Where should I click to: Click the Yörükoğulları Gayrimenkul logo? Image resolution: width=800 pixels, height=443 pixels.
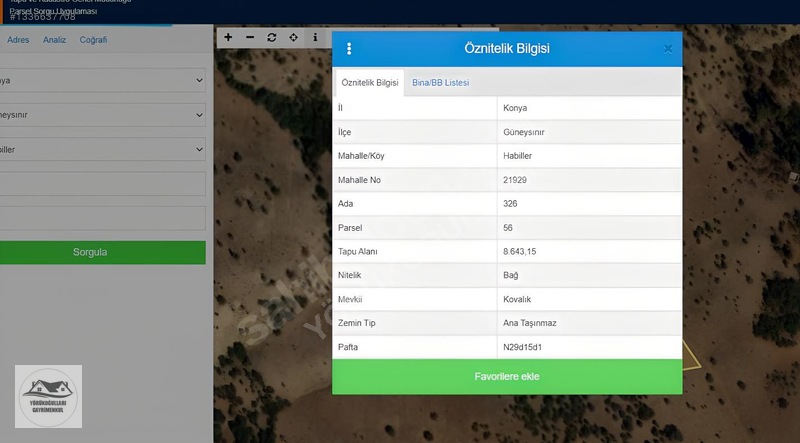click(x=48, y=397)
